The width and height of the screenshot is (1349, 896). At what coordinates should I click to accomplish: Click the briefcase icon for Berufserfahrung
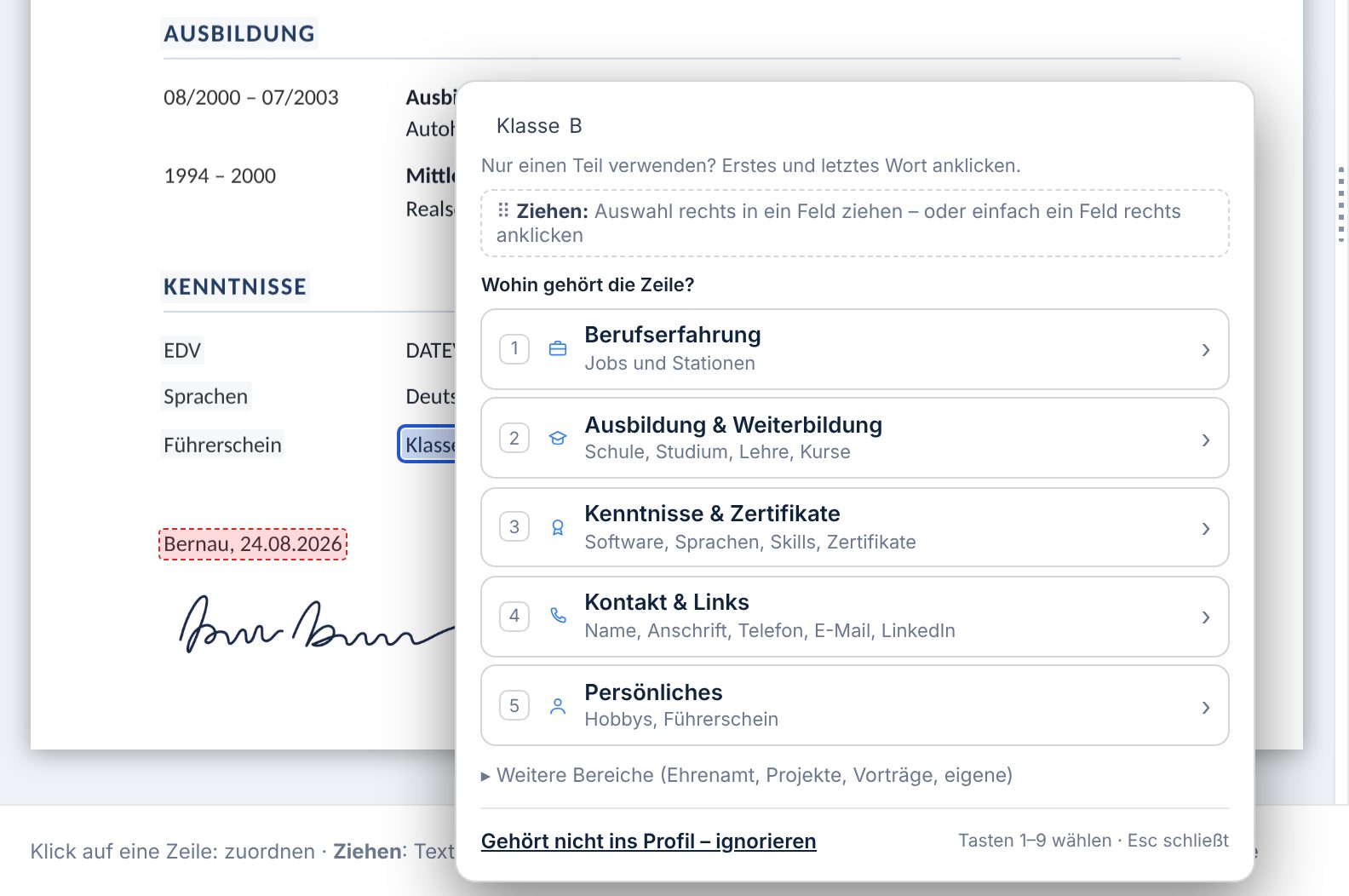pos(558,349)
